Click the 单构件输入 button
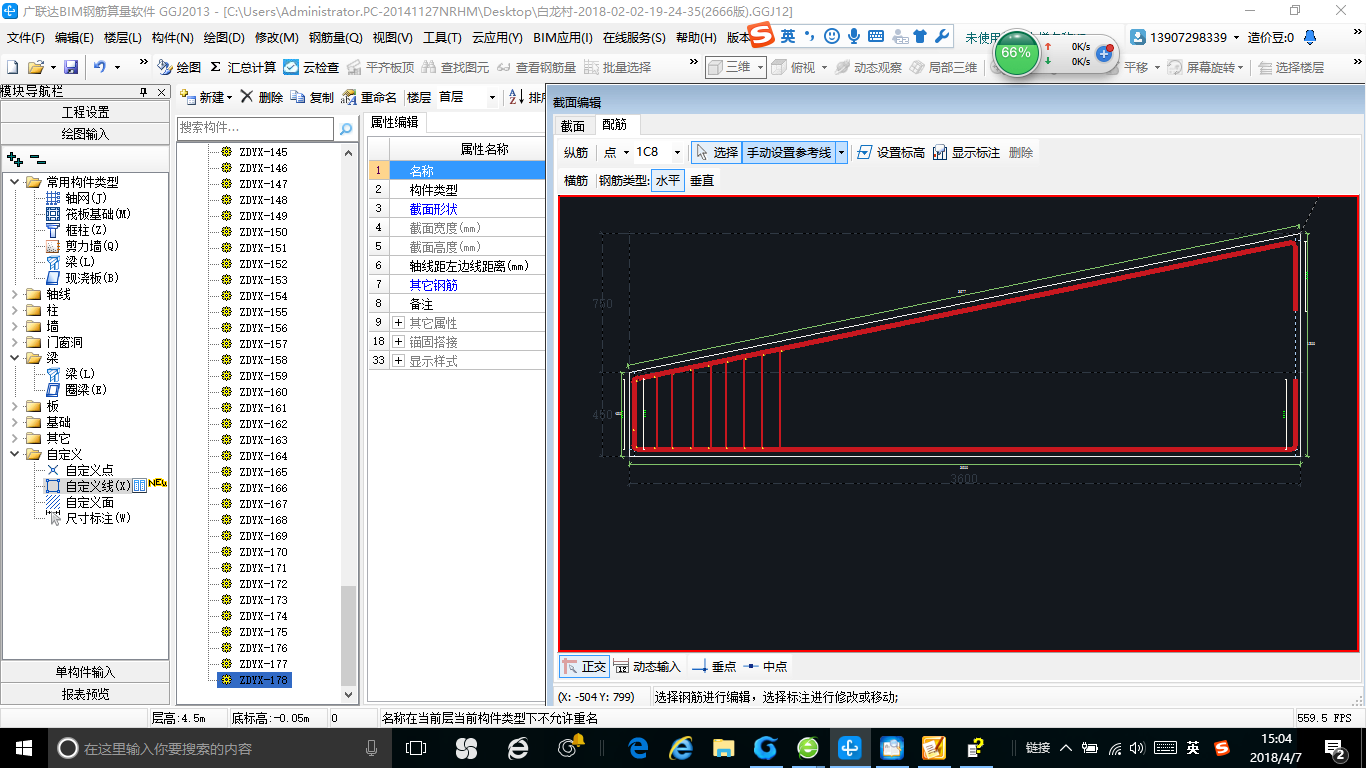This screenshot has width=1366, height=768. coord(85,672)
